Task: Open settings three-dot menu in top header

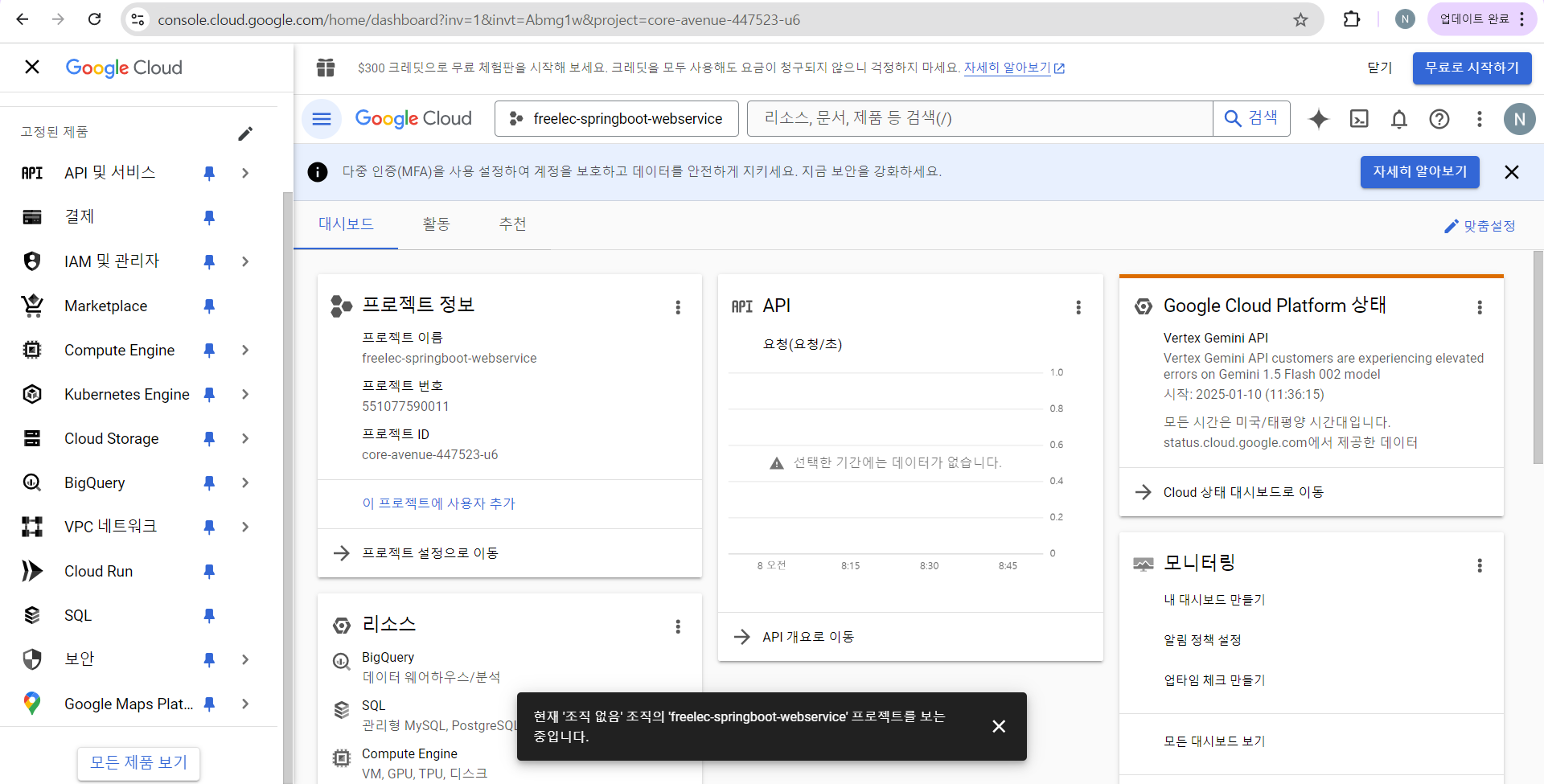Action: click(1480, 119)
